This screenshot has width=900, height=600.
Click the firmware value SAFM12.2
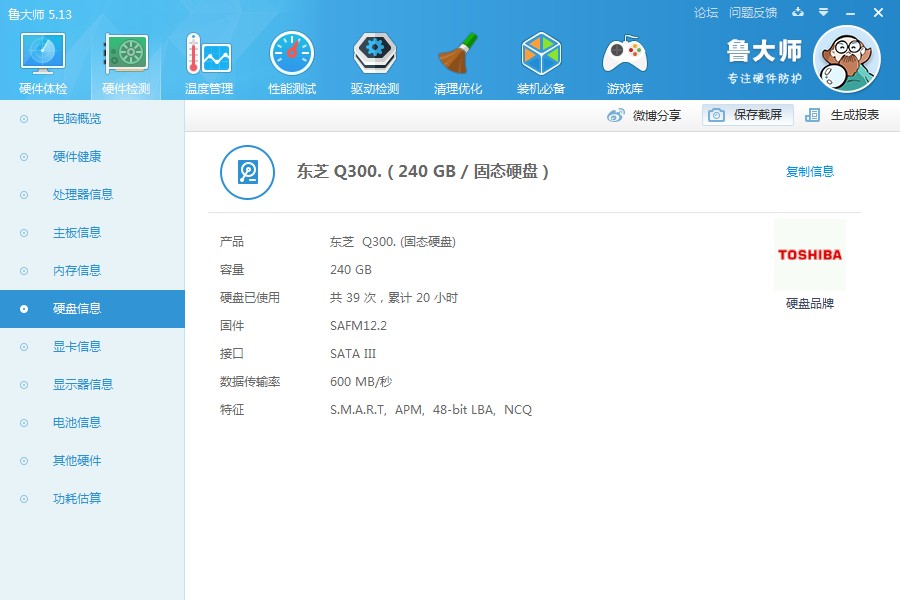pos(358,326)
